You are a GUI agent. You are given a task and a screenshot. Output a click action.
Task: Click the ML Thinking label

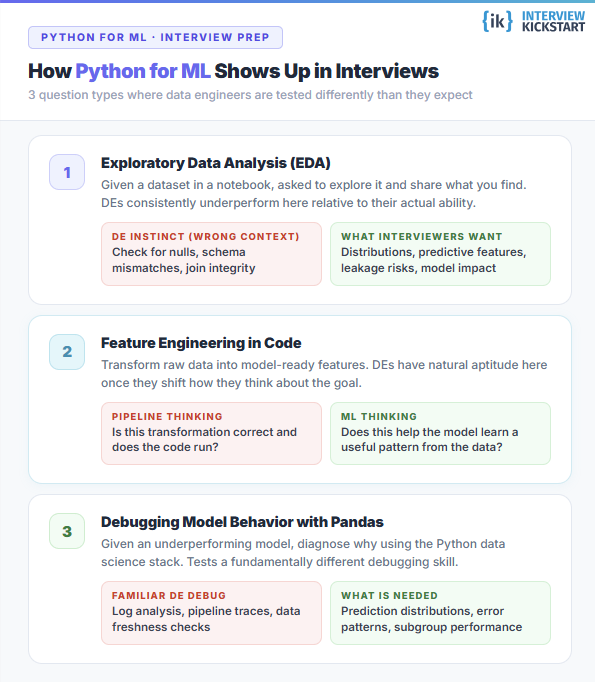(x=379, y=417)
